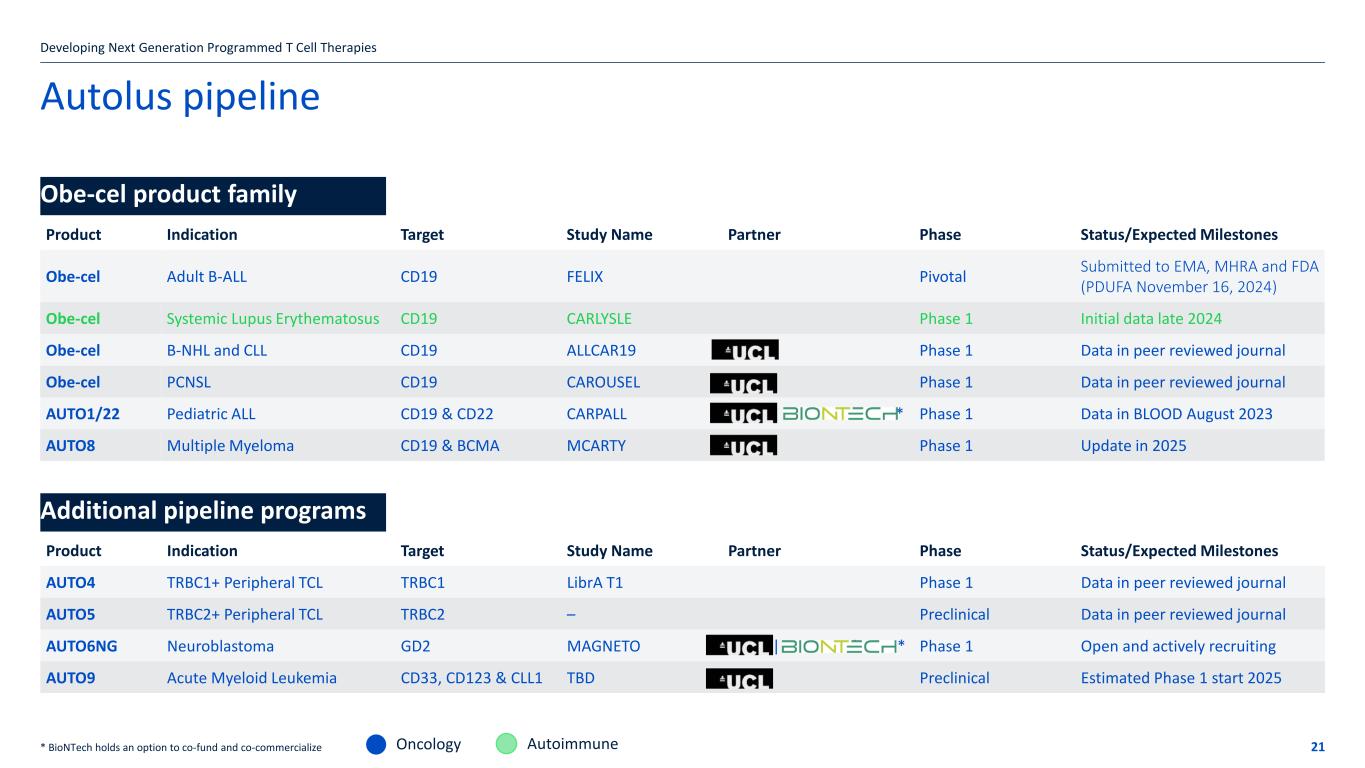Viewport: 1365px width, 768px height.
Task: Click the blue Oncology legend dot
Action: point(376,744)
